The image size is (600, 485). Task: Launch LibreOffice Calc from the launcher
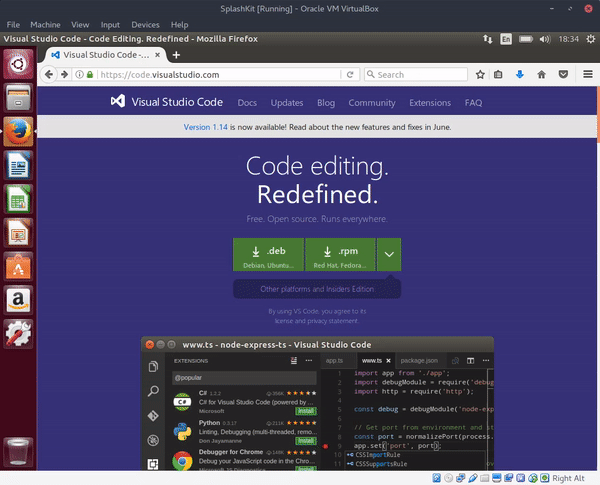[x=18, y=199]
